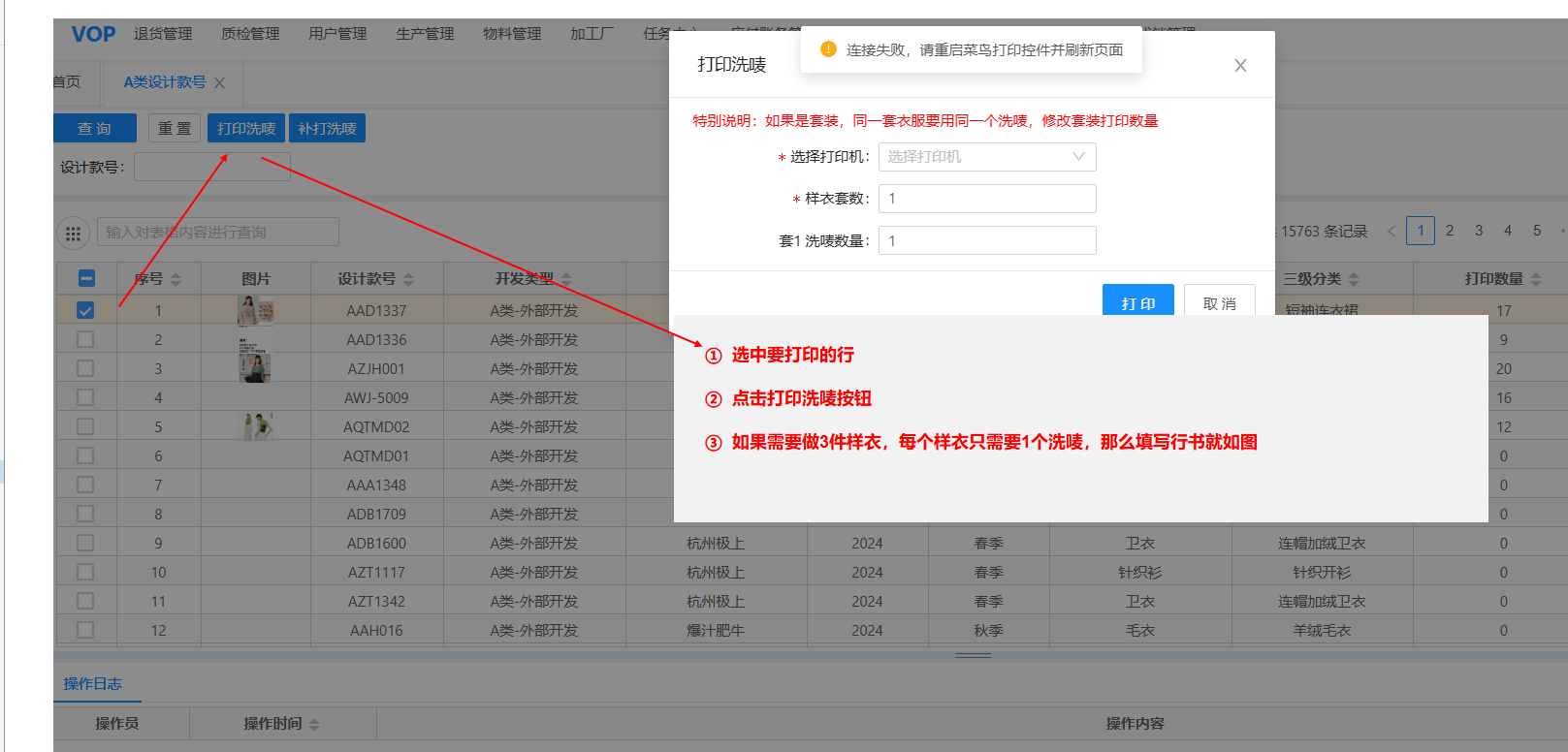The height and width of the screenshot is (752, 1568).
Task: Check the row for AZJH001
Action: pos(85,369)
